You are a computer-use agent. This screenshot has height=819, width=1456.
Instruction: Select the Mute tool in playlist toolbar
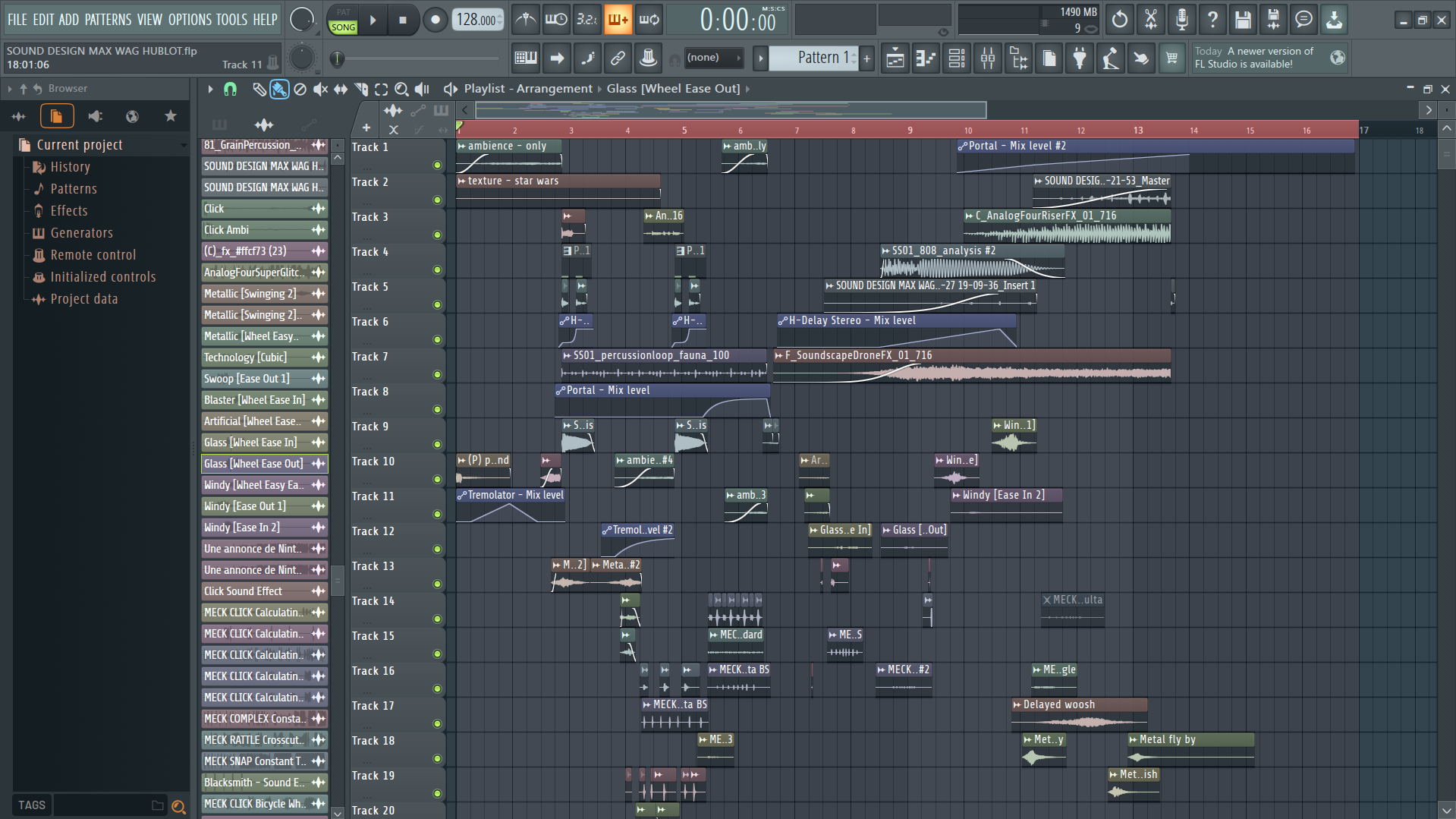tap(320, 90)
